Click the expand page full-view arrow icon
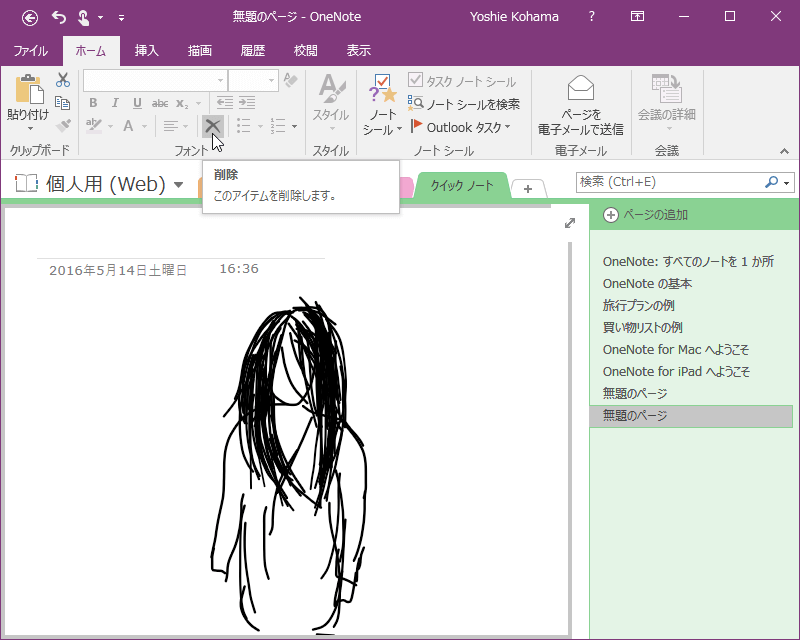Screen dimensions: 800x640 click(x=570, y=223)
